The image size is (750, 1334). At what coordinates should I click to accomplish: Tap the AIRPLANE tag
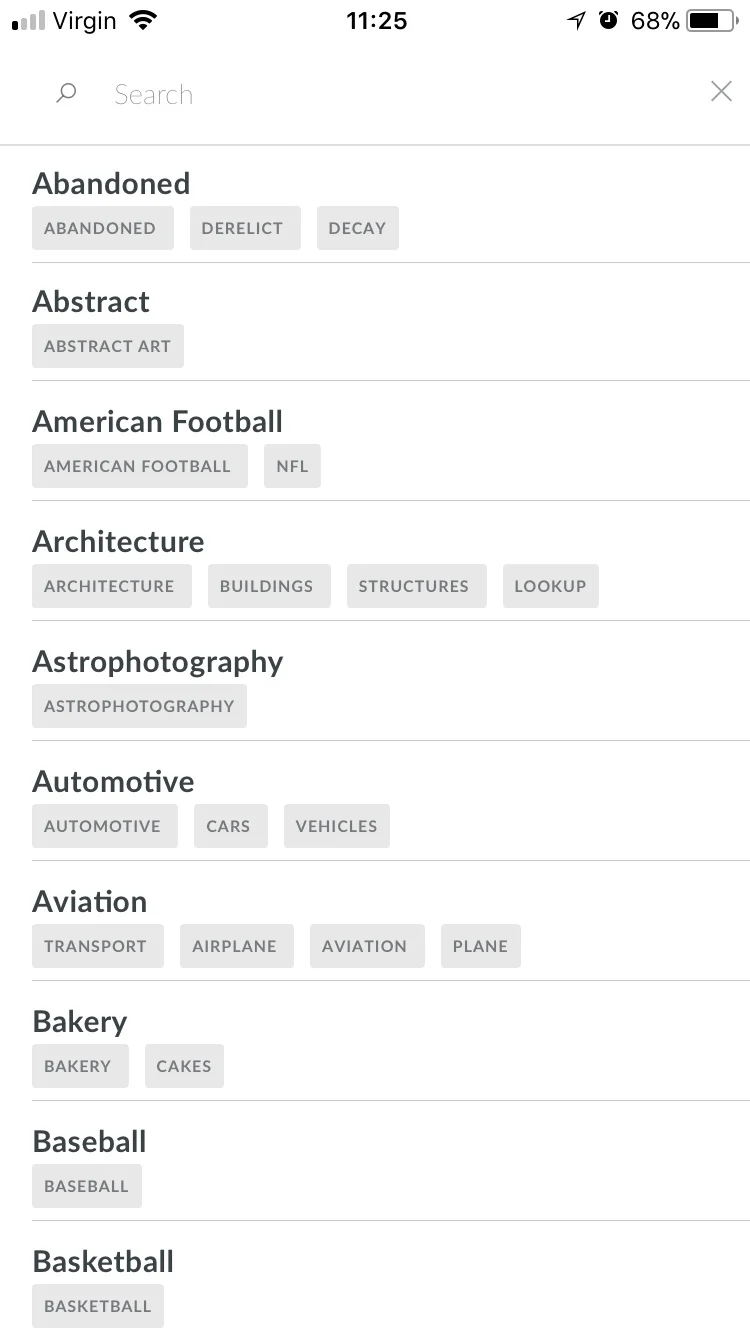point(235,946)
